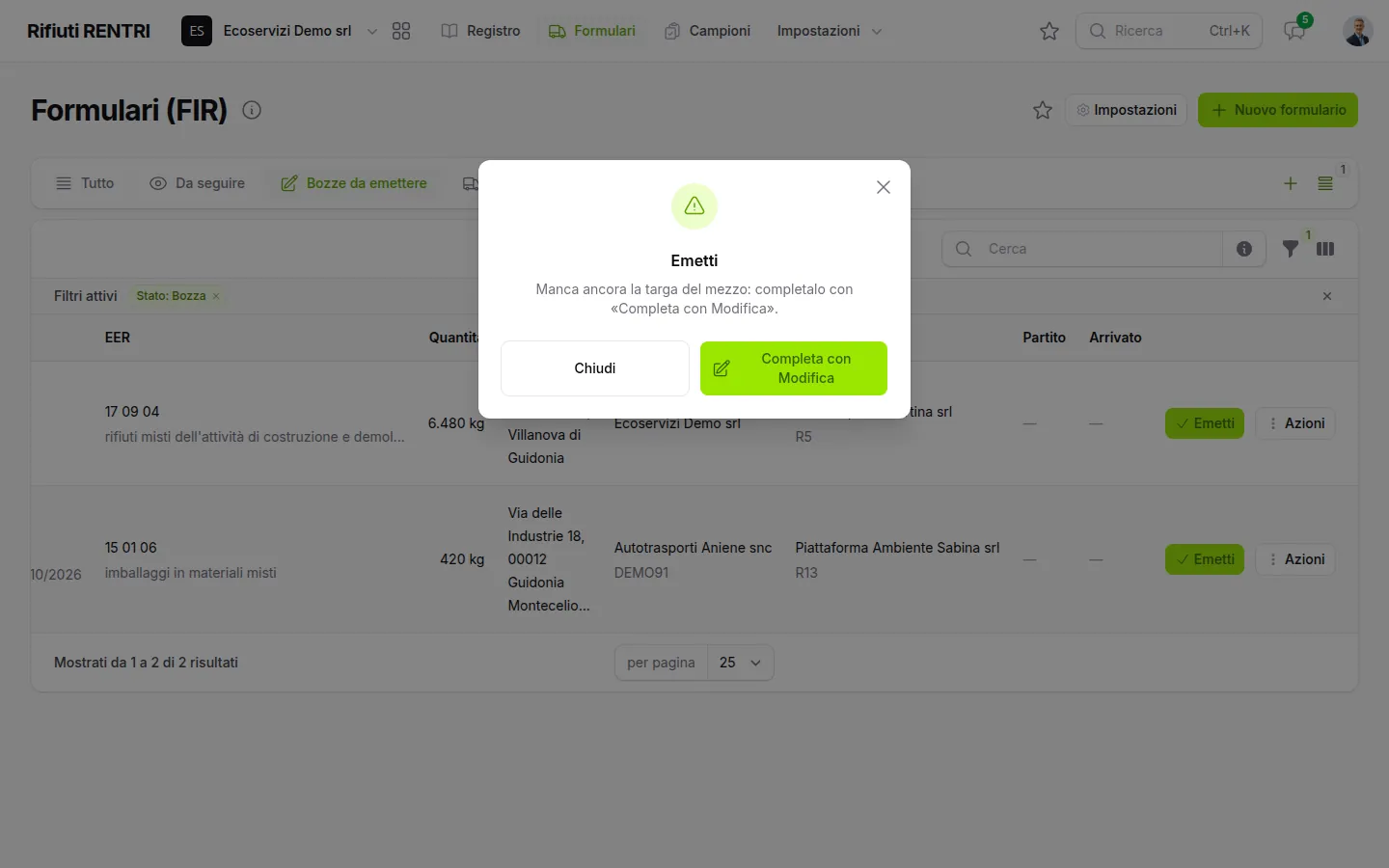Expand the Ecoservizi Demo srl company switcher

(x=287, y=31)
